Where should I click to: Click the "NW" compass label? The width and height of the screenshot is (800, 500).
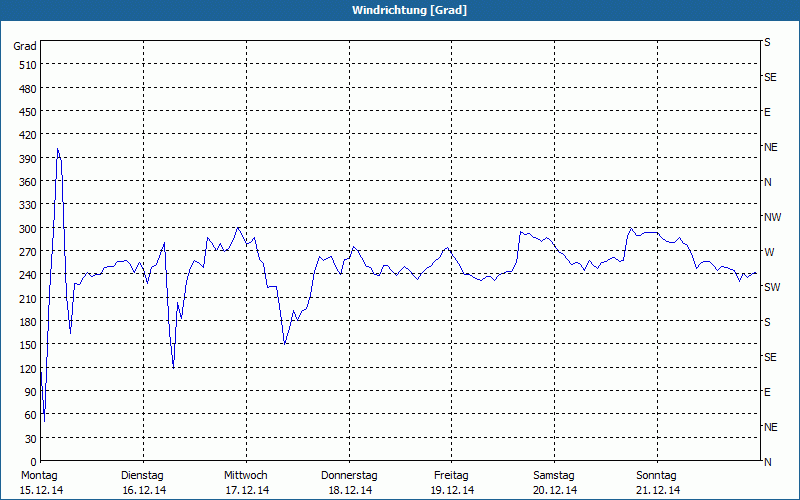(x=772, y=217)
